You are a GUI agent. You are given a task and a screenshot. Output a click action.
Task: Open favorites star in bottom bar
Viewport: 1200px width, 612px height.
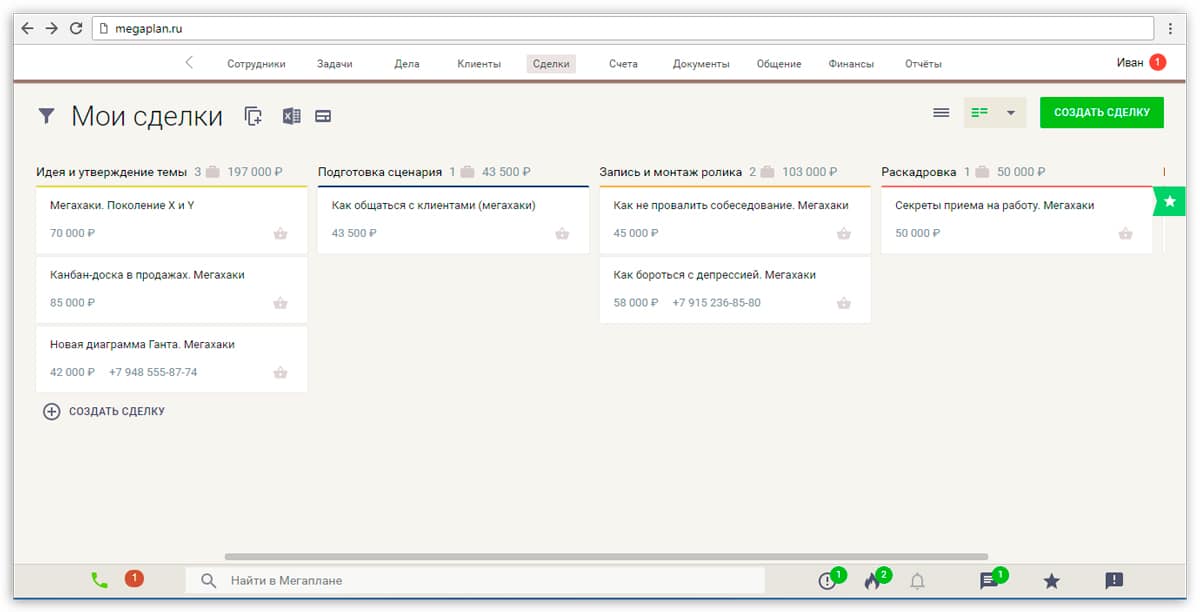[x=1051, y=581]
